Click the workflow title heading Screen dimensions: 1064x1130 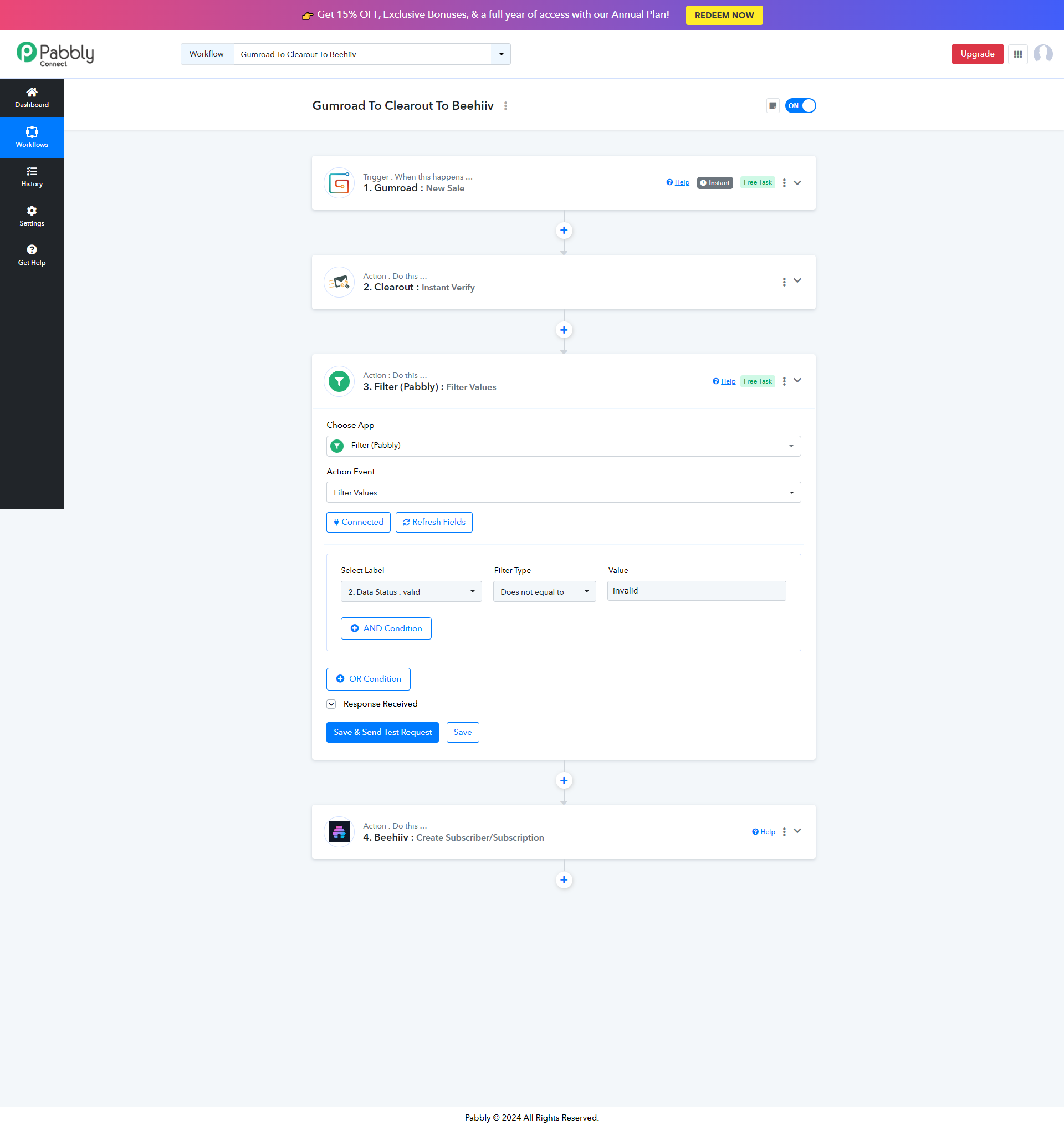403,106
